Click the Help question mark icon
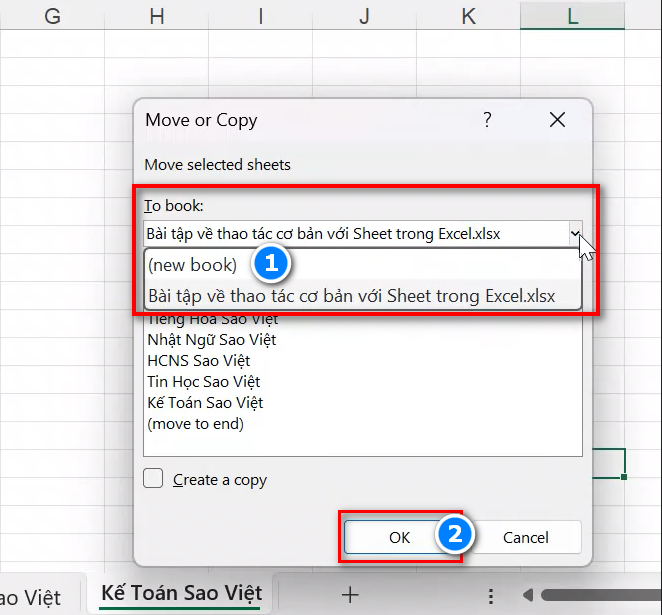The width and height of the screenshot is (662, 615). (x=487, y=120)
